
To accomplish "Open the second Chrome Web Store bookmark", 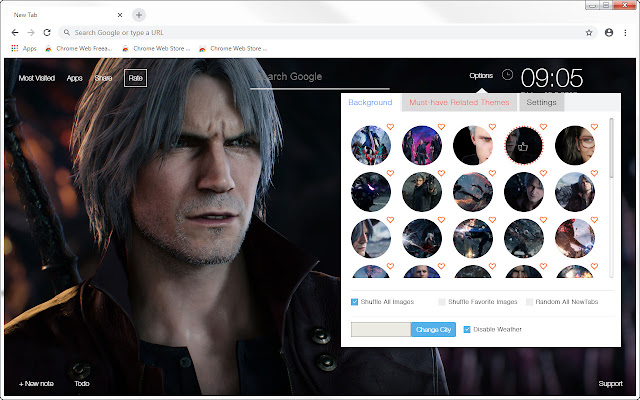I will [156, 48].
